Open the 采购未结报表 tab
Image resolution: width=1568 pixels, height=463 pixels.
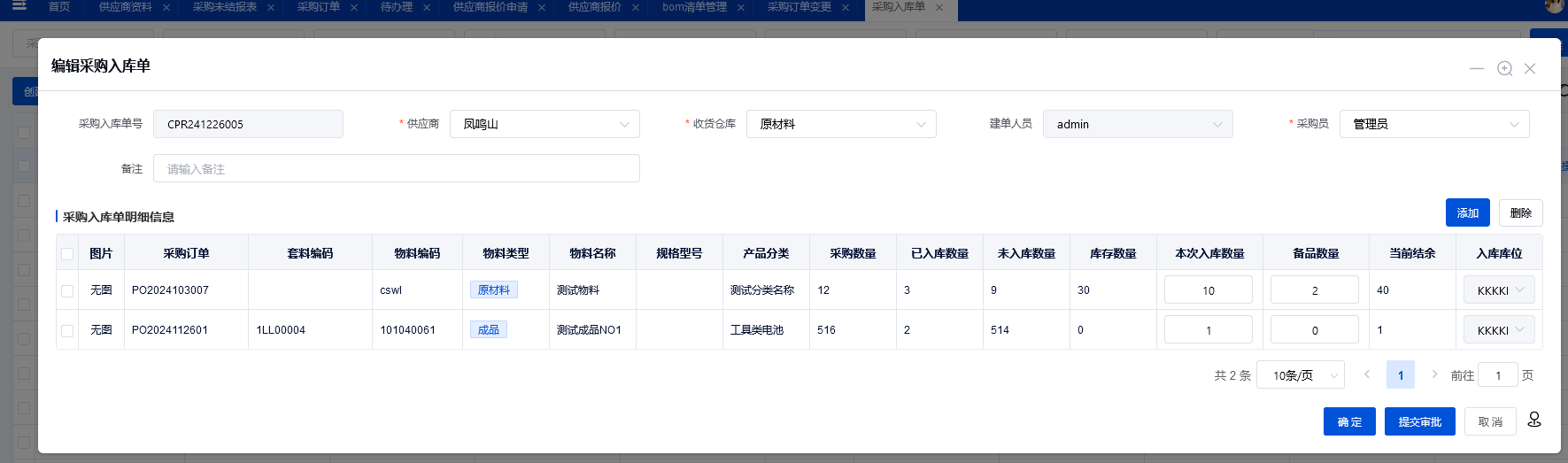(224, 6)
